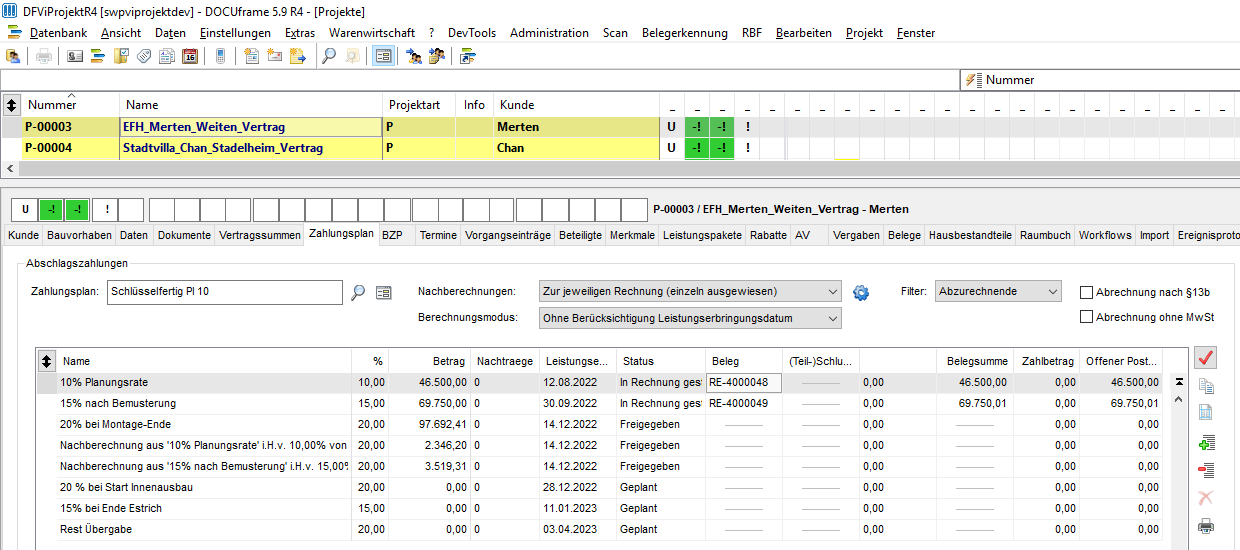Image resolution: width=1240 pixels, height=550 pixels.
Task: Click the list icon next to Zahlungsplan search
Action: (383, 292)
